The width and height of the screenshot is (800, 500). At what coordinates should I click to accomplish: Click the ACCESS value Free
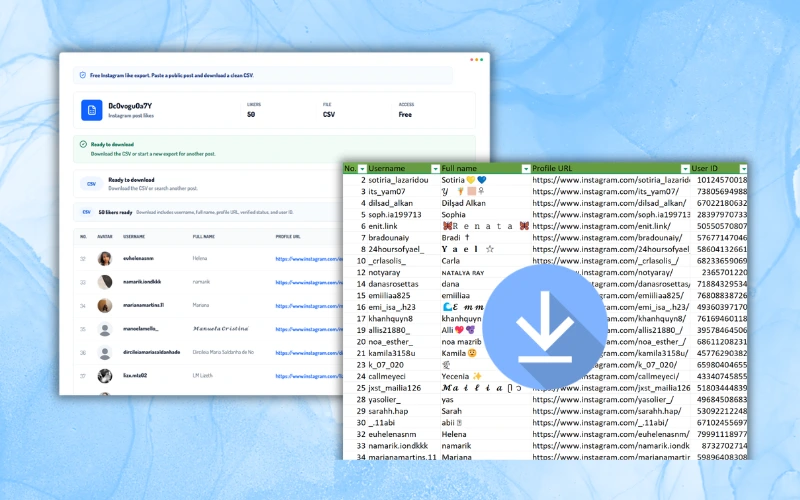[x=405, y=115]
